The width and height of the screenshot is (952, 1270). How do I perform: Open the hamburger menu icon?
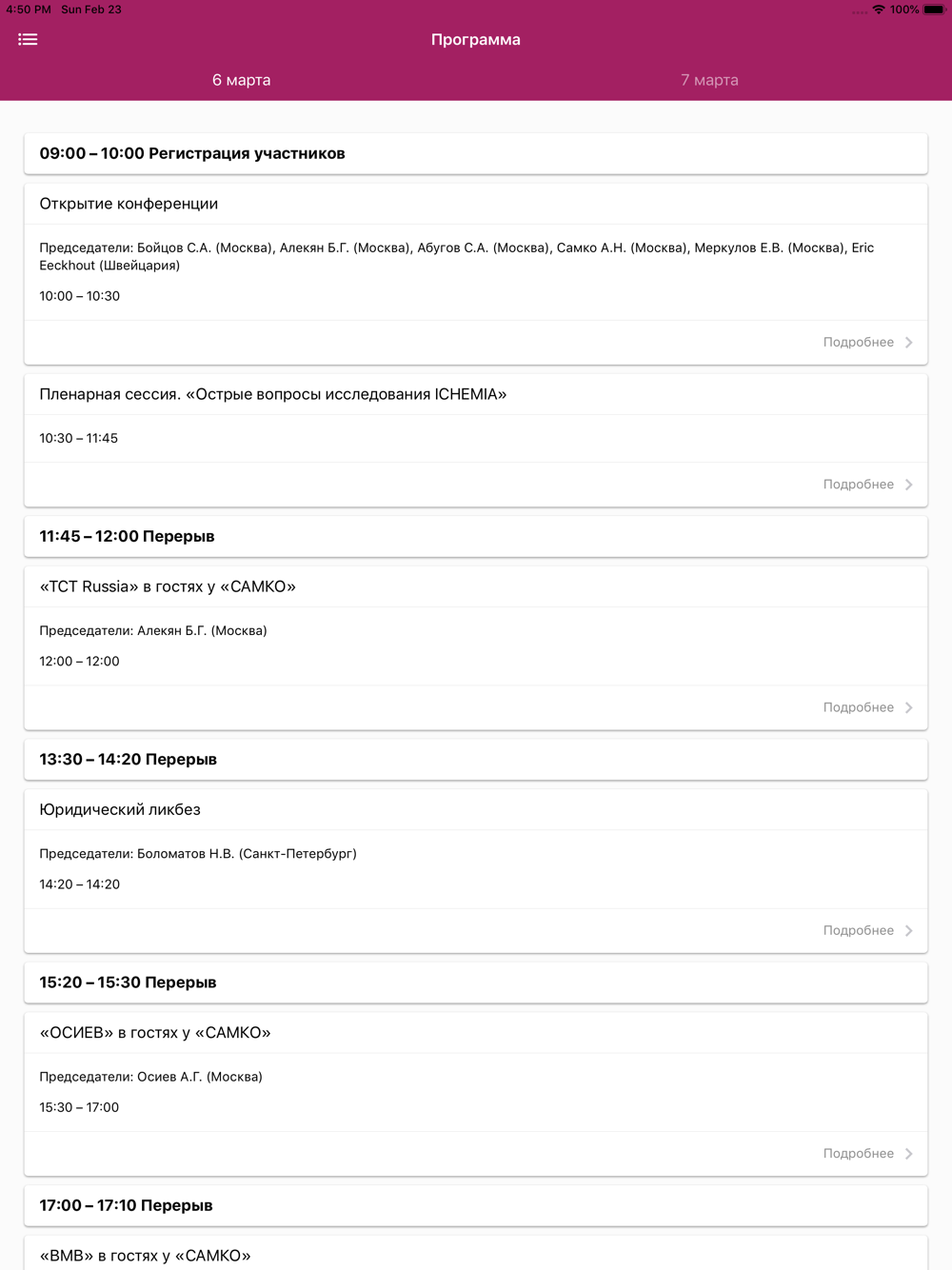(28, 39)
